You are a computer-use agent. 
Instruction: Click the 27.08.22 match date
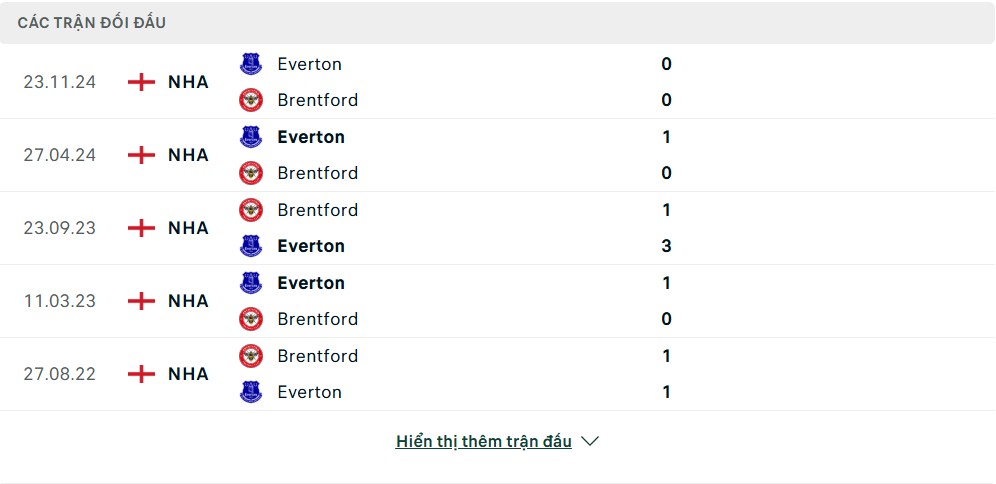click(x=60, y=374)
